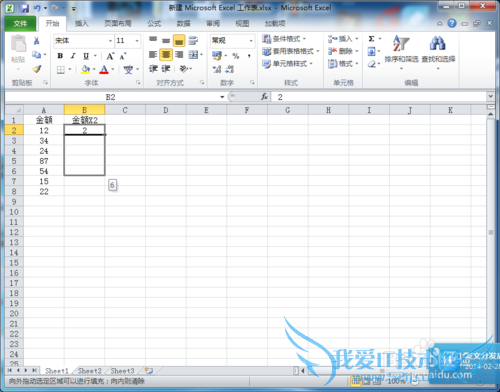Toggle Bold formatting
500x392 pixels.
(x=60, y=56)
